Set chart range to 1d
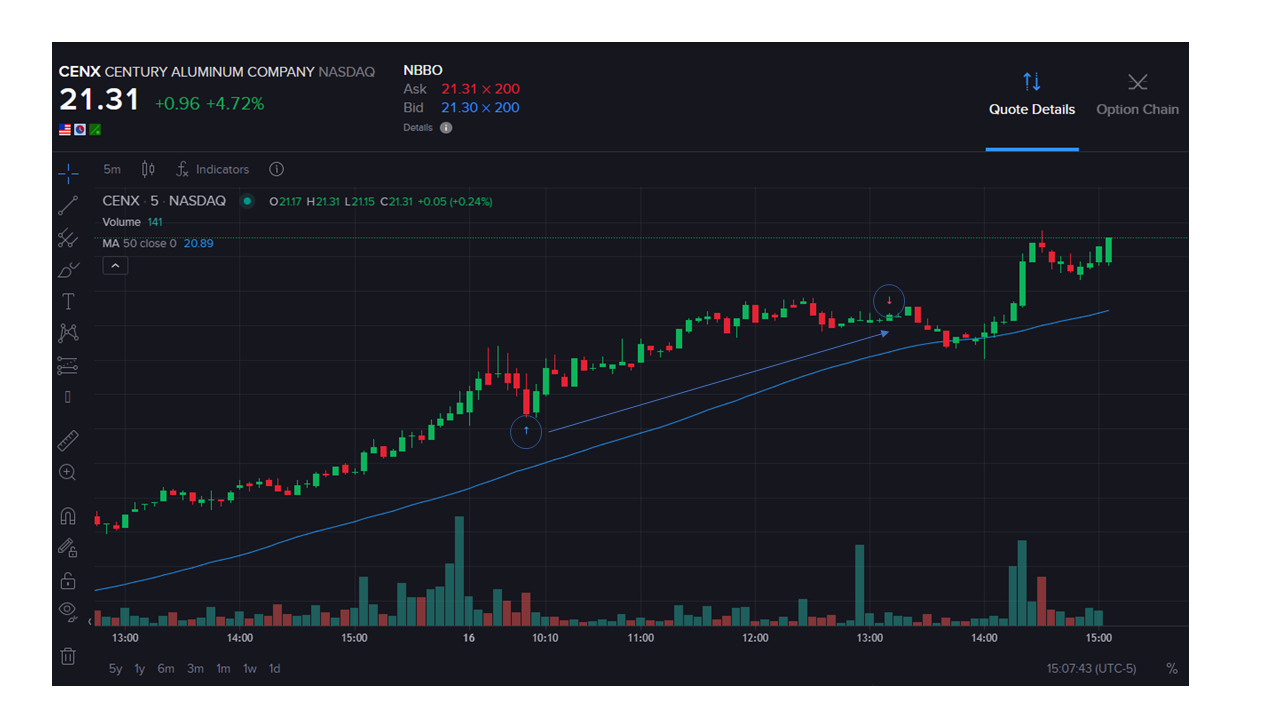Viewport: 1280px width, 720px height. click(x=274, y=669)
